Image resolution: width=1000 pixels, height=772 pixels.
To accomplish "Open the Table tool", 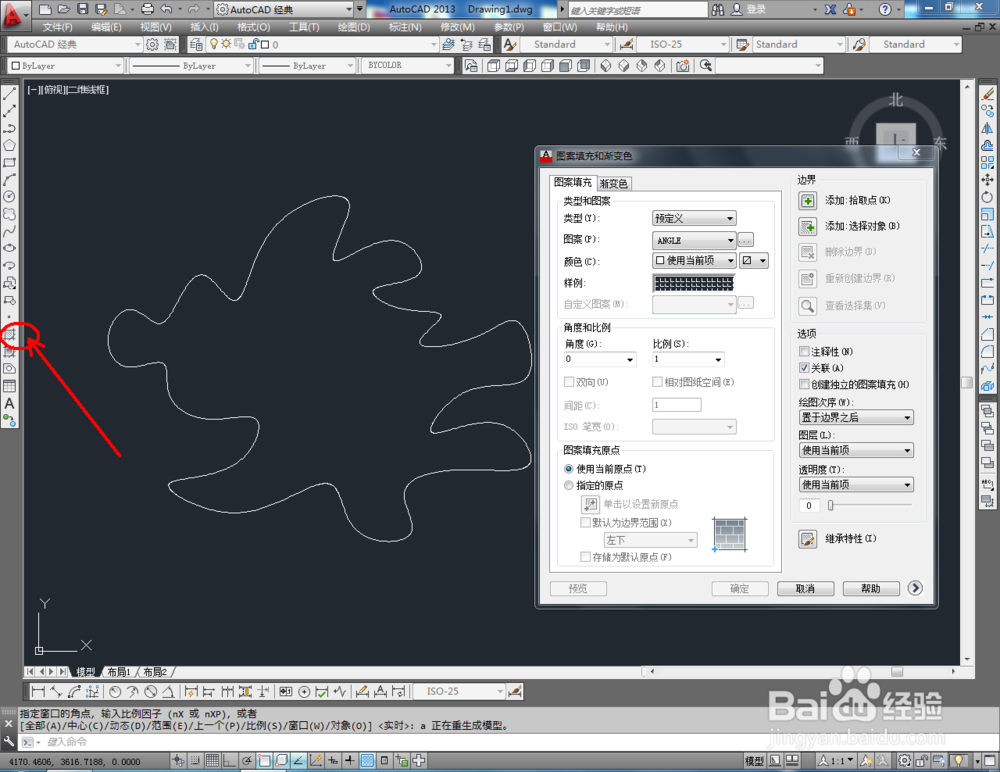I will (10, 386).
